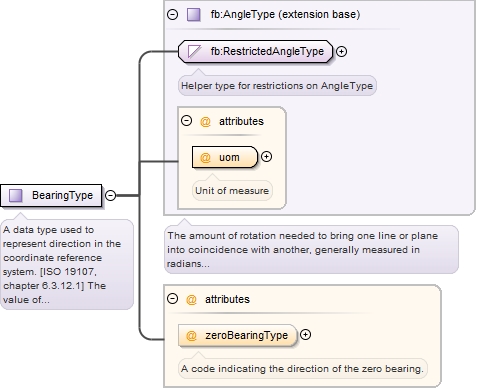The width and height of the screenshot is (477, 389).
Task: Click the 'Unit of measure' annotation
Action: pos(232,191)
